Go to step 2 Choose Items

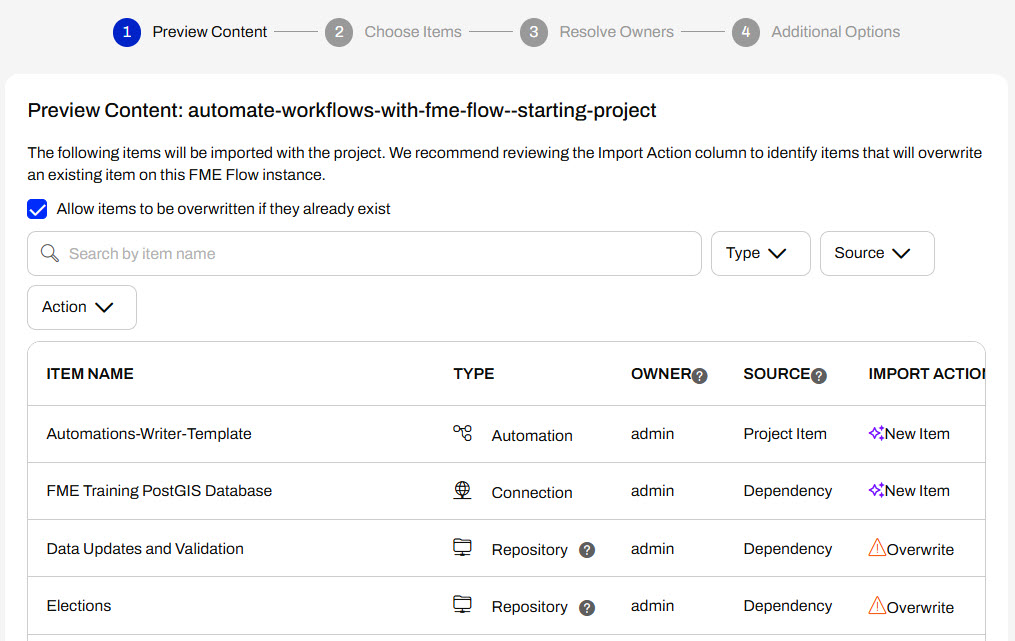pyautogui.click(x=394, y=32)
